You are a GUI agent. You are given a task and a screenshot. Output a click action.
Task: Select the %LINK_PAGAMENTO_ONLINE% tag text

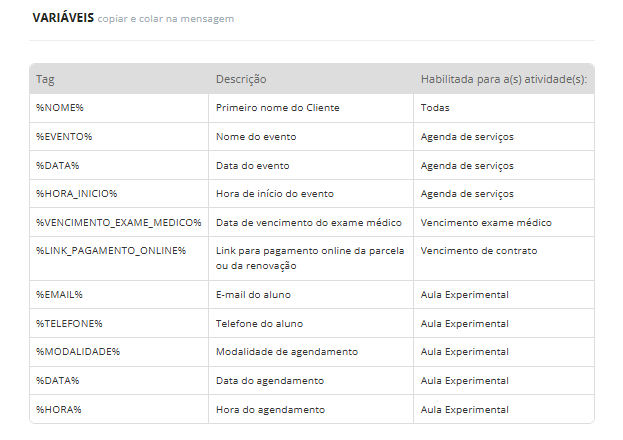[x=111, y=251]
